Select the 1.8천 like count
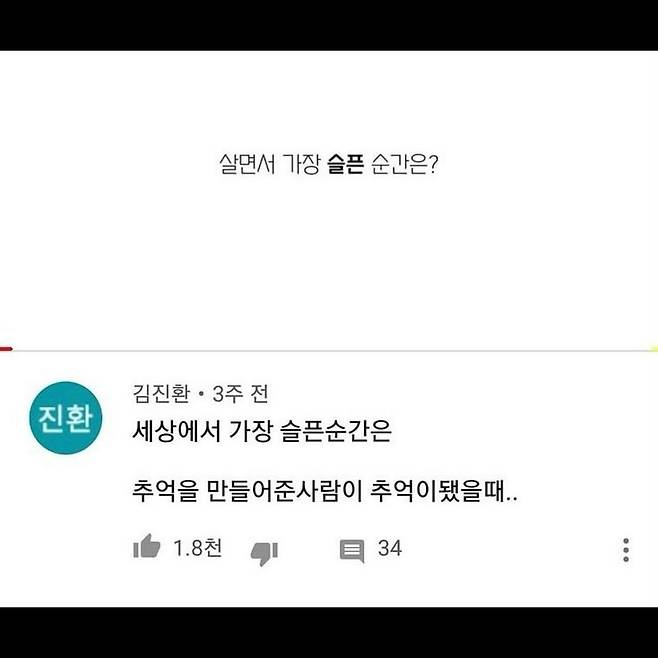This screenshot has width=658, height=658. click(198, 548)
